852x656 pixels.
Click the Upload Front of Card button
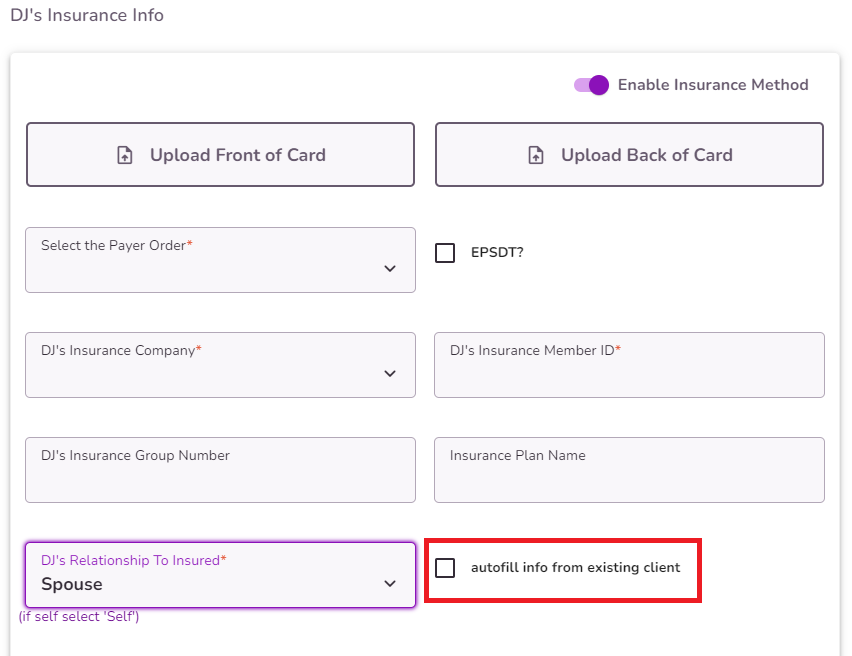pyautogui.click(x=220, y=155)
